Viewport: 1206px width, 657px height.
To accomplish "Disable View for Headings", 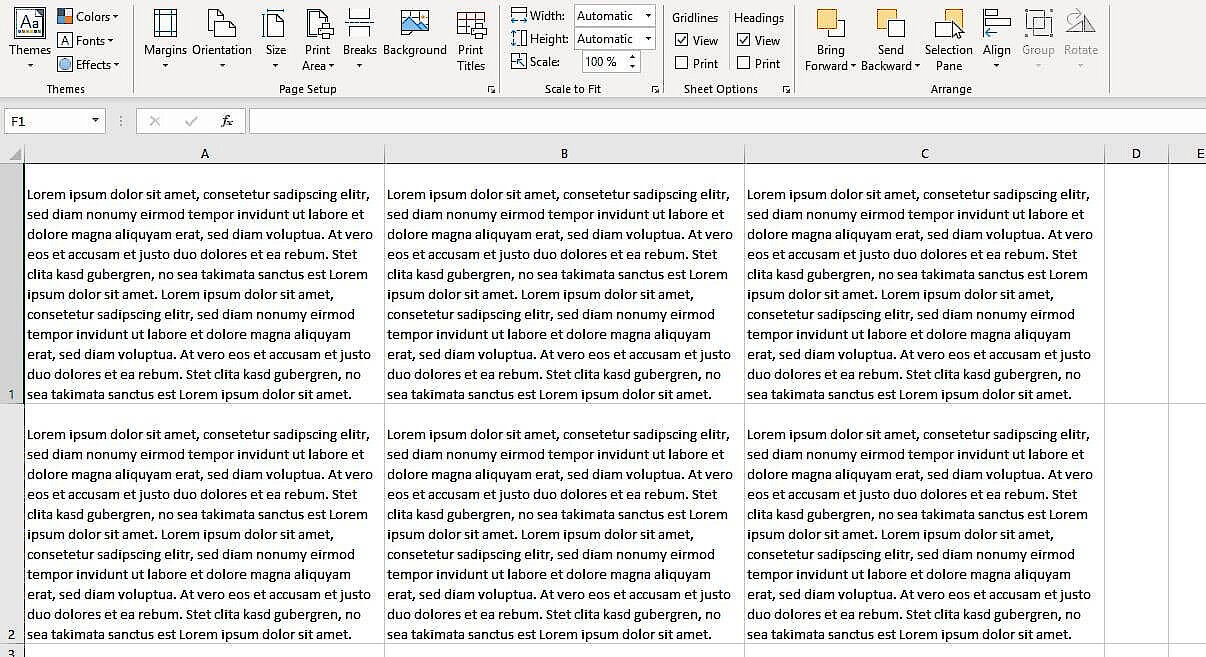I will [x=745, y=40].
